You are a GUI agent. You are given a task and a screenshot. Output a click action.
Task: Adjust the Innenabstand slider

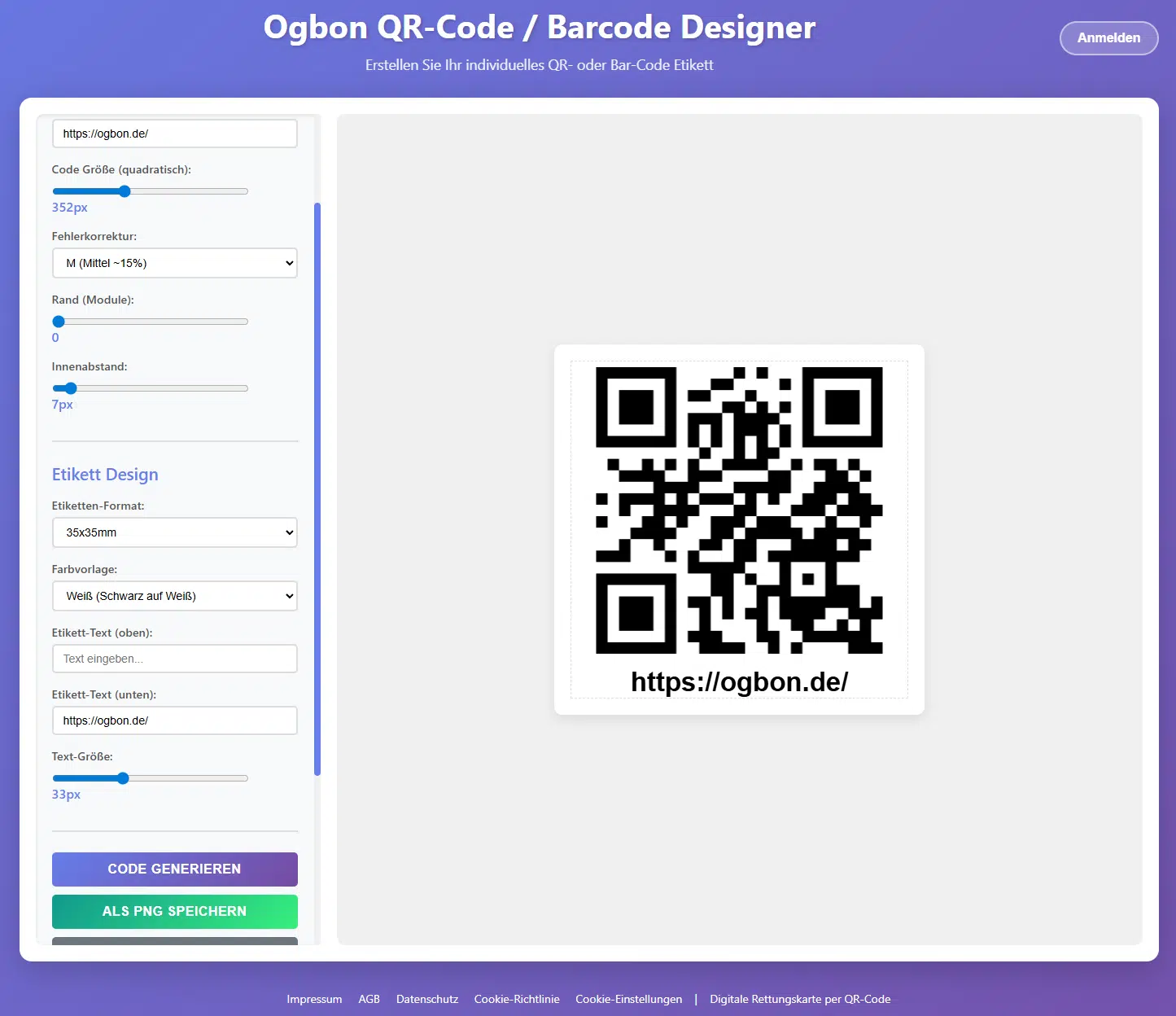tap(71, 388)
